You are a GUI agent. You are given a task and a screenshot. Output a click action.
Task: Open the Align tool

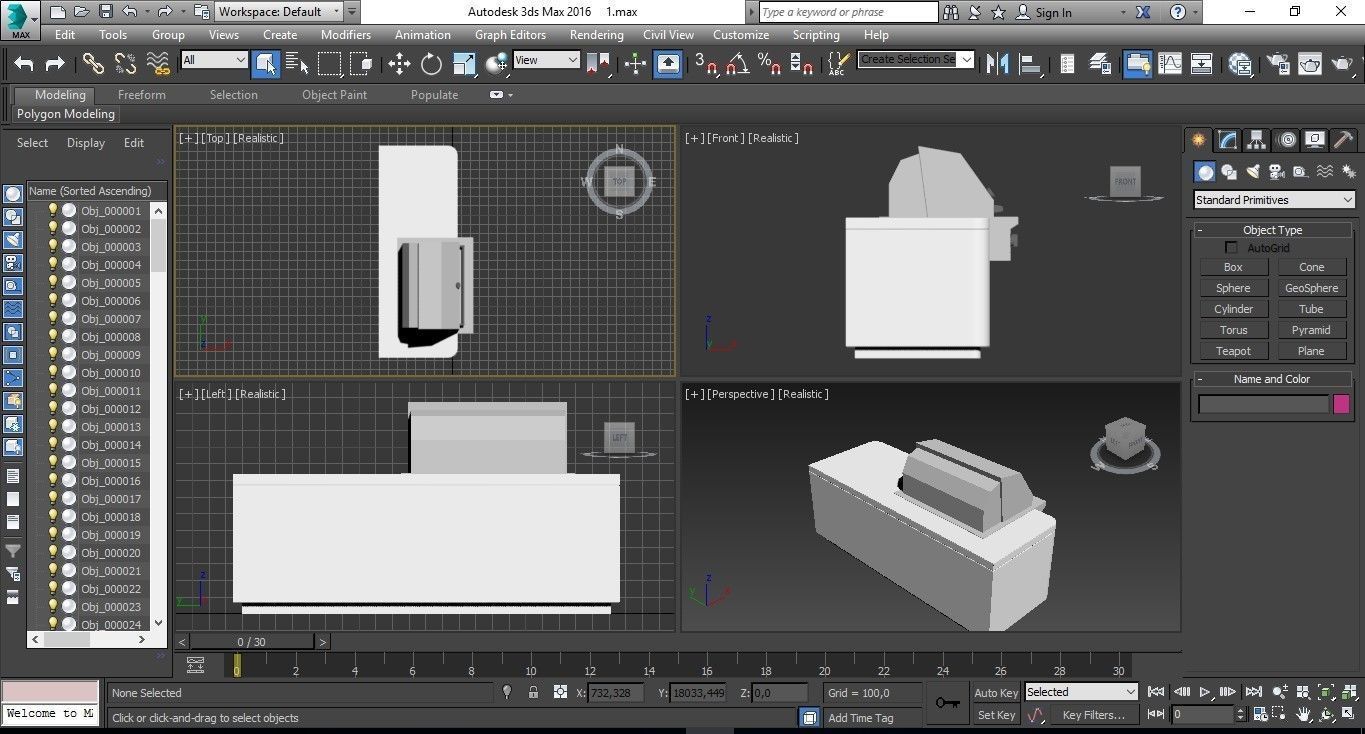tap(1030, 64)
